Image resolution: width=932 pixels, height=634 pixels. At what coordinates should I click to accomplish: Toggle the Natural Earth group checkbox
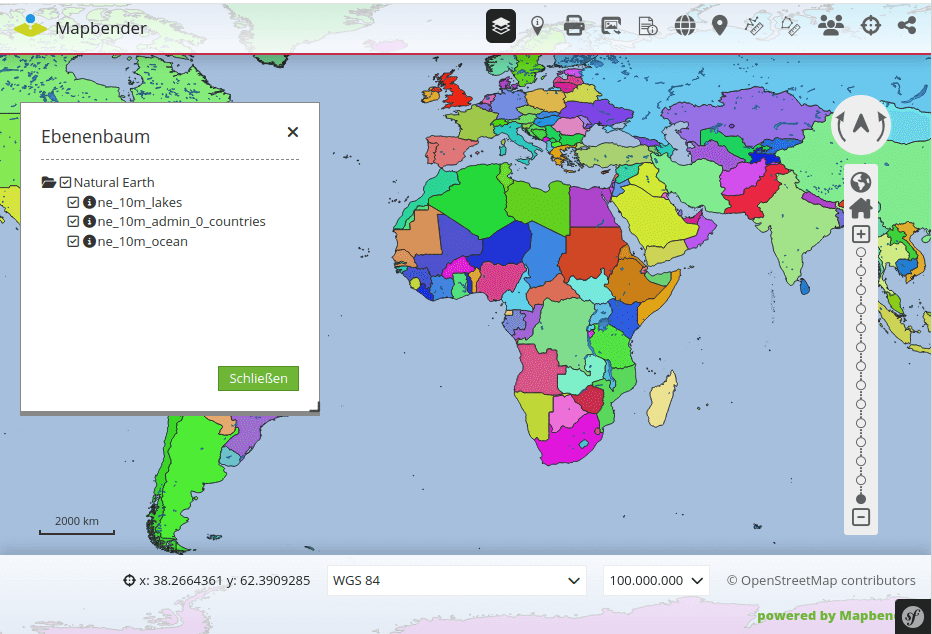pos(65,181)
